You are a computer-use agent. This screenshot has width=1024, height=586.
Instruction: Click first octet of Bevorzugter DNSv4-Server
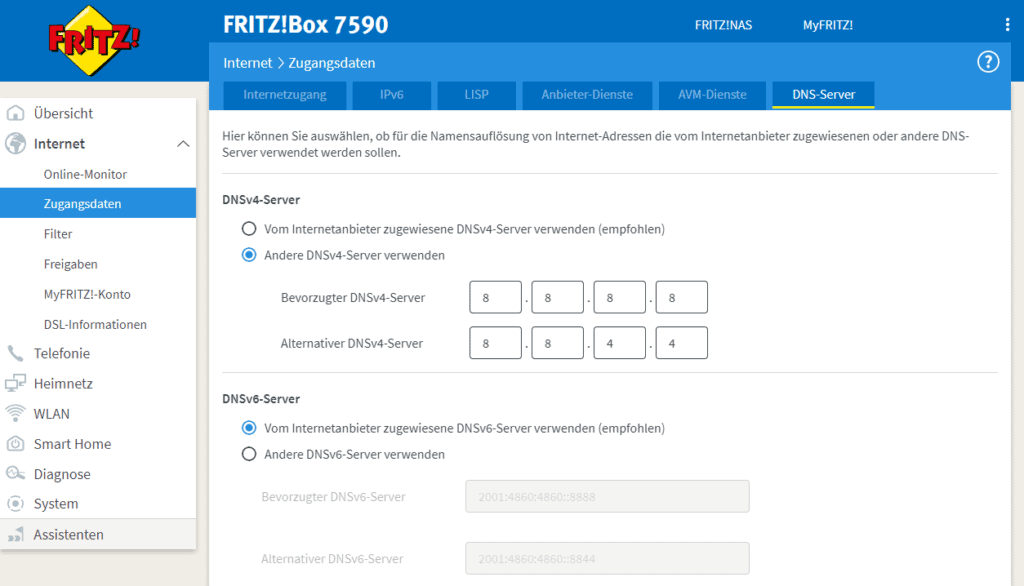tap(495, 297)
